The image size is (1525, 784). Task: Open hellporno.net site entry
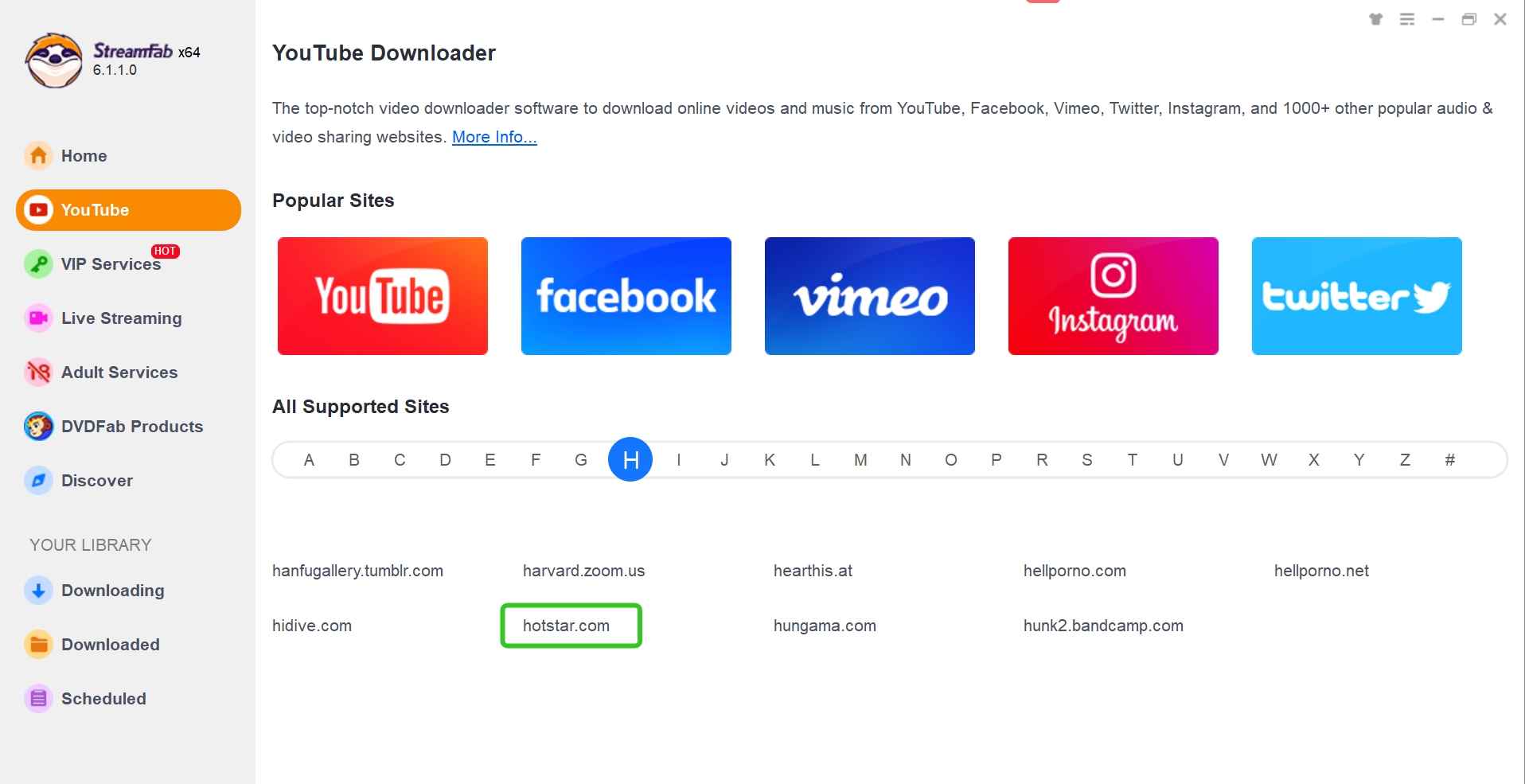point(1321,571)
